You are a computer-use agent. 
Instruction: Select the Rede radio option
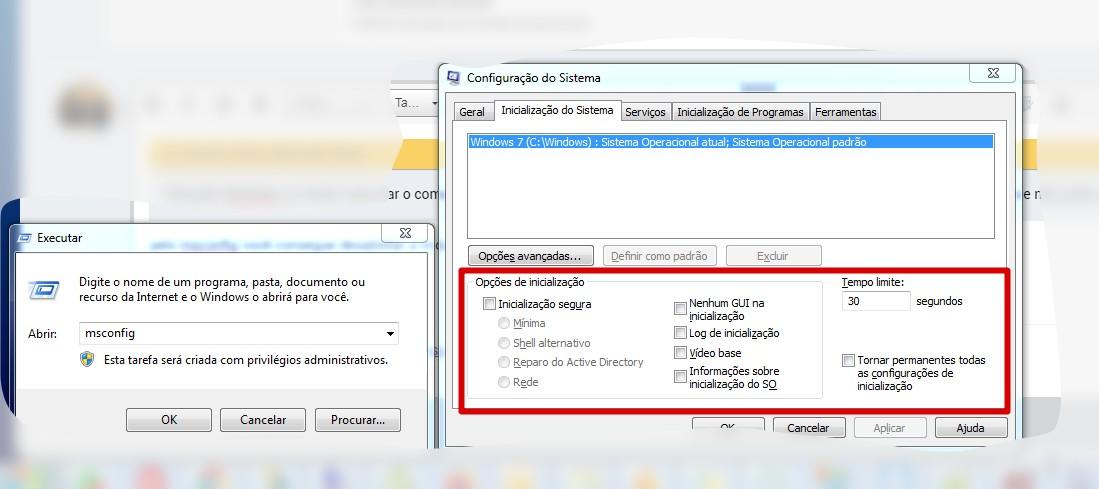pyautogui.click(x=503, y=382)
